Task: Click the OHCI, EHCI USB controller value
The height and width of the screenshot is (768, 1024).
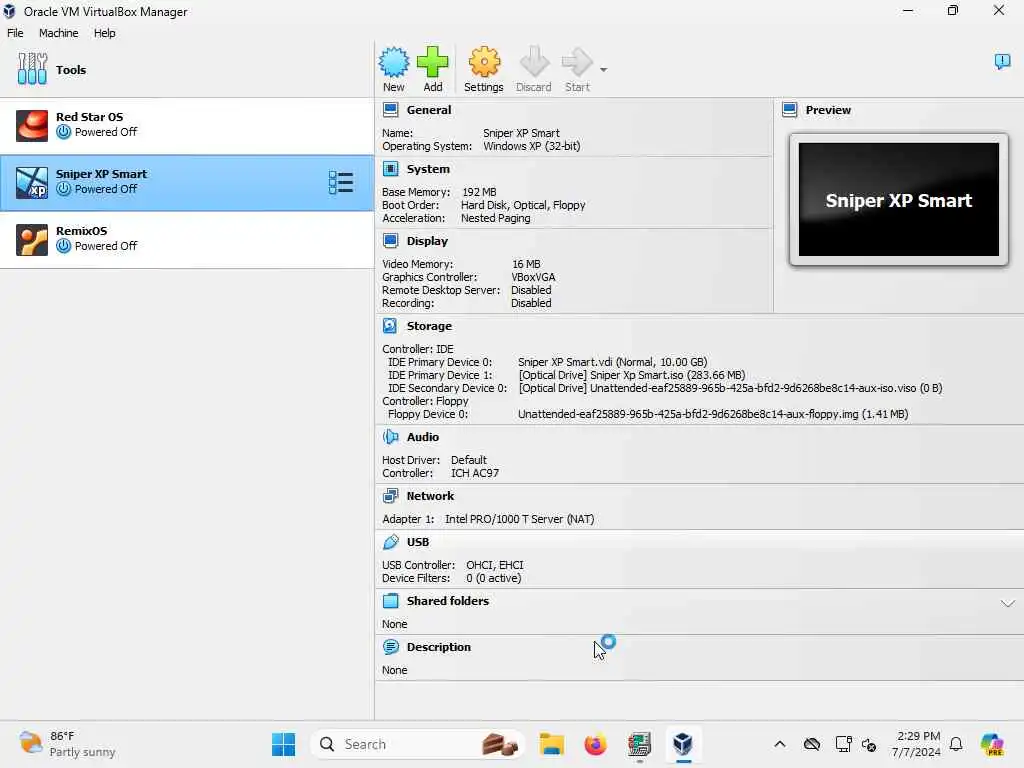Action: [x=494, y=565]
